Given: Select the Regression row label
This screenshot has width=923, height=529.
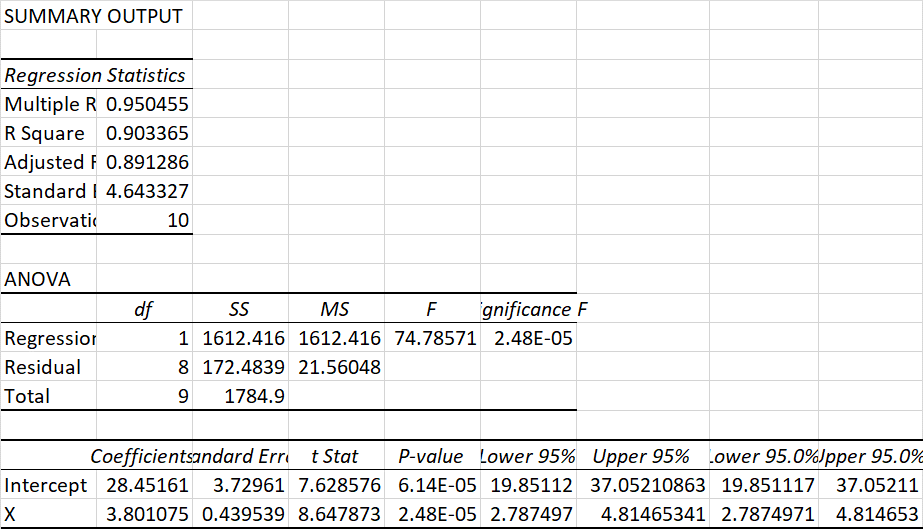Looking at the screenshot, I should (x=50, y=338).
